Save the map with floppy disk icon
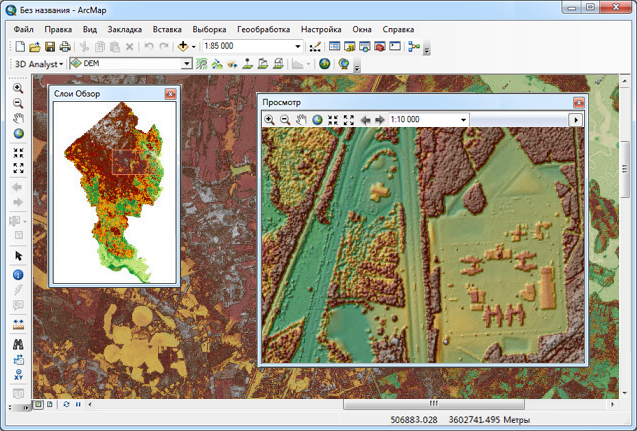637x431 pixels. coord(50,47)
